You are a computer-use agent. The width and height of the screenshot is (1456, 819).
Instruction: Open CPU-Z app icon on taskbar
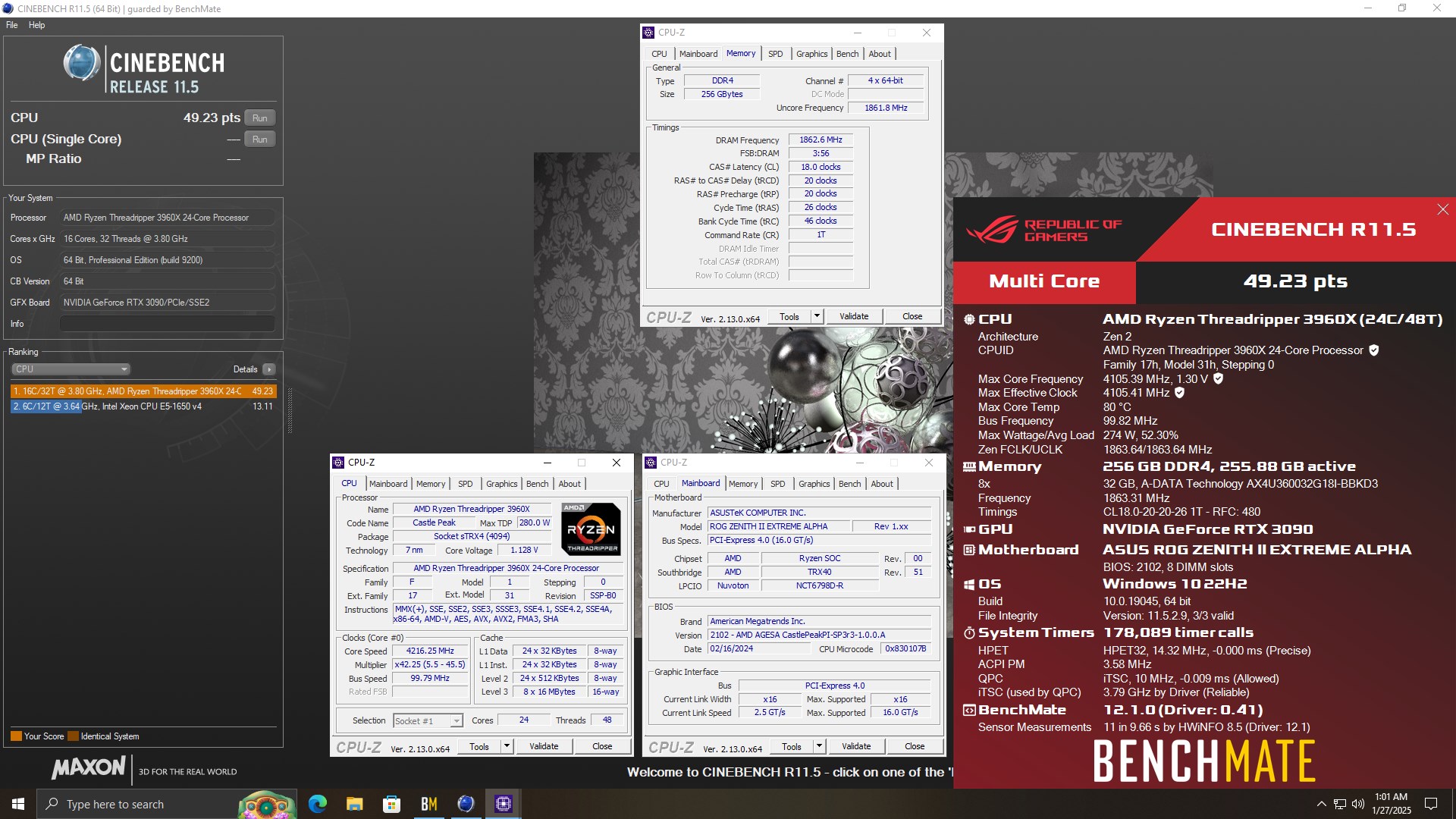503,804
